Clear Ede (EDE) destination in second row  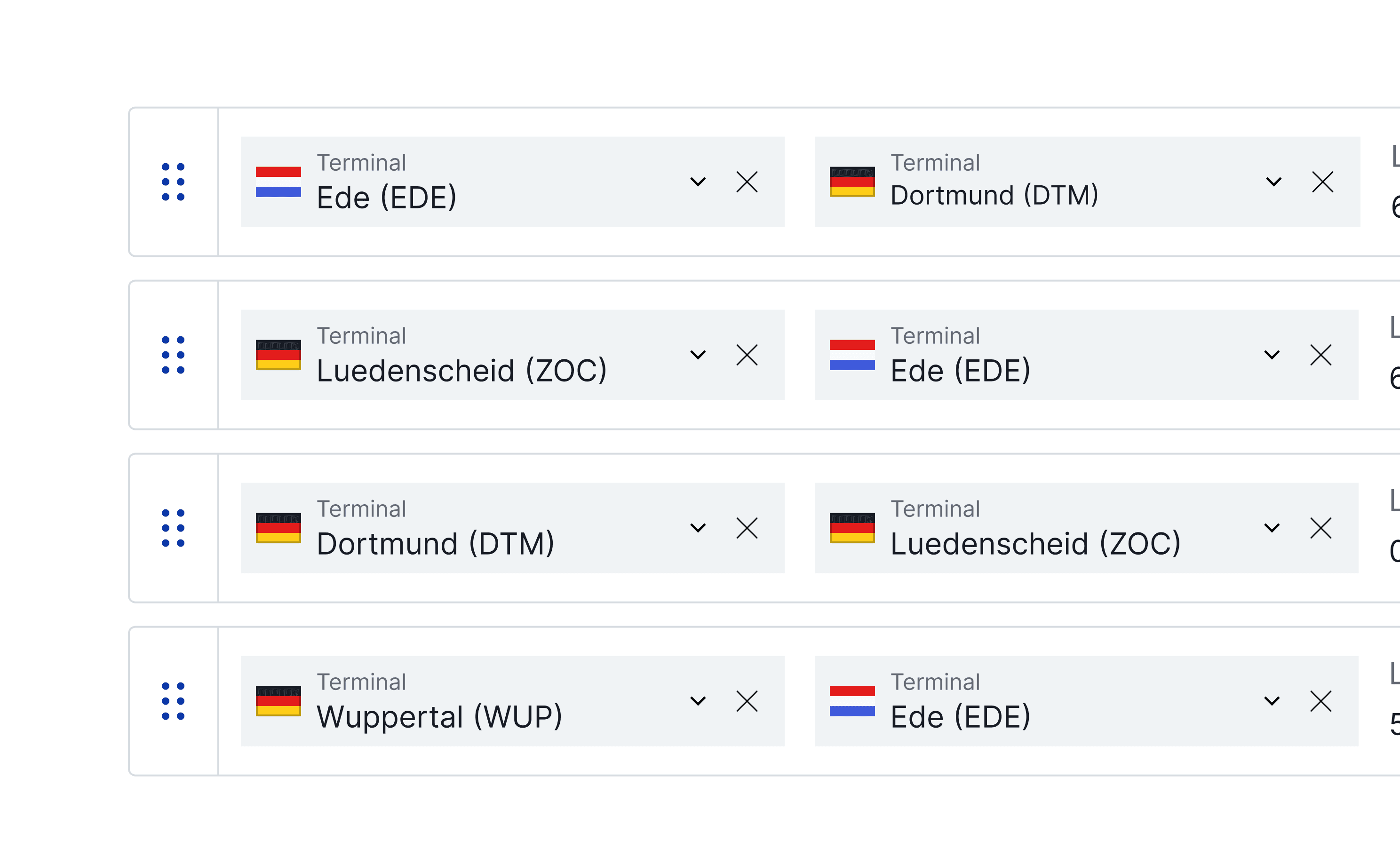click(x=1320, y=355)
